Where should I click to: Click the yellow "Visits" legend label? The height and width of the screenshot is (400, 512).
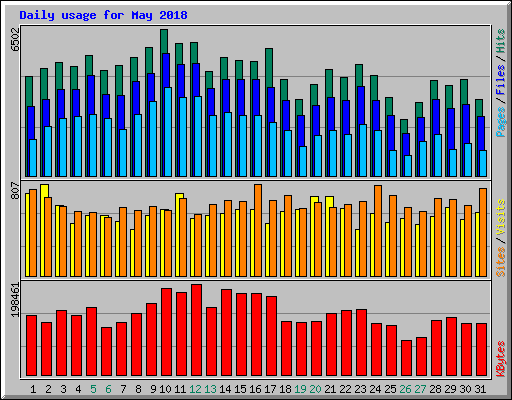pyautogui.click(x=501, y=217)
